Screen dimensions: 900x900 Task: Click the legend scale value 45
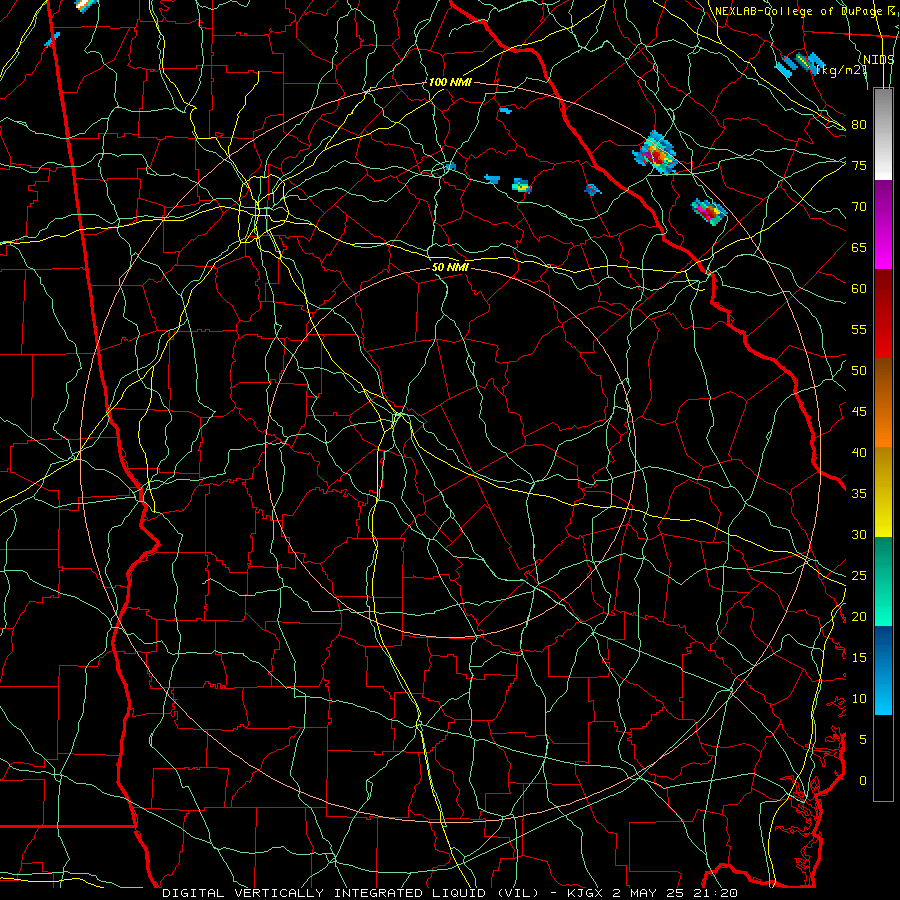click(859, 412)
